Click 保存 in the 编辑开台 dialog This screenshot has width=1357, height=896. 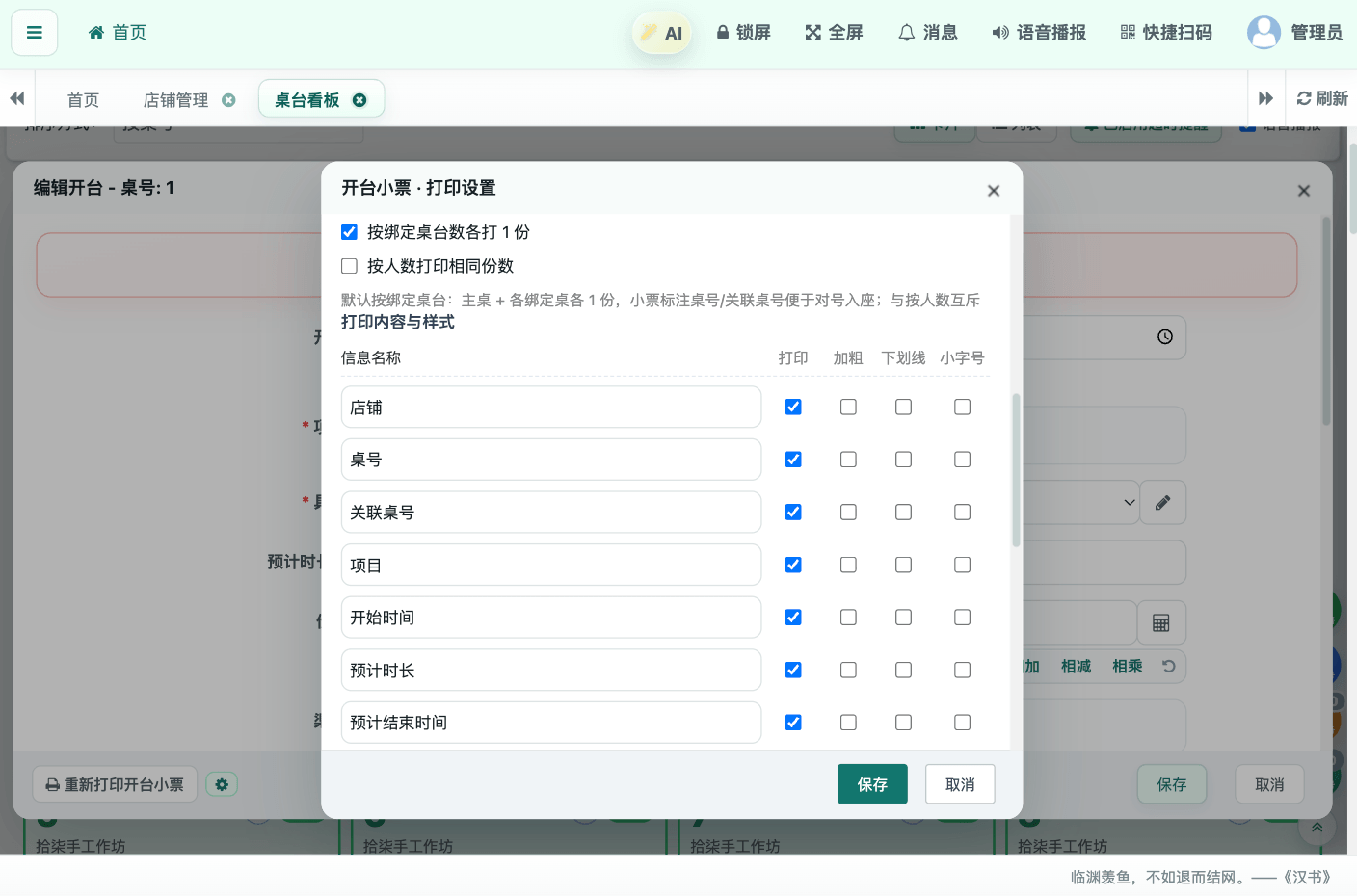tap(1172, 784)
